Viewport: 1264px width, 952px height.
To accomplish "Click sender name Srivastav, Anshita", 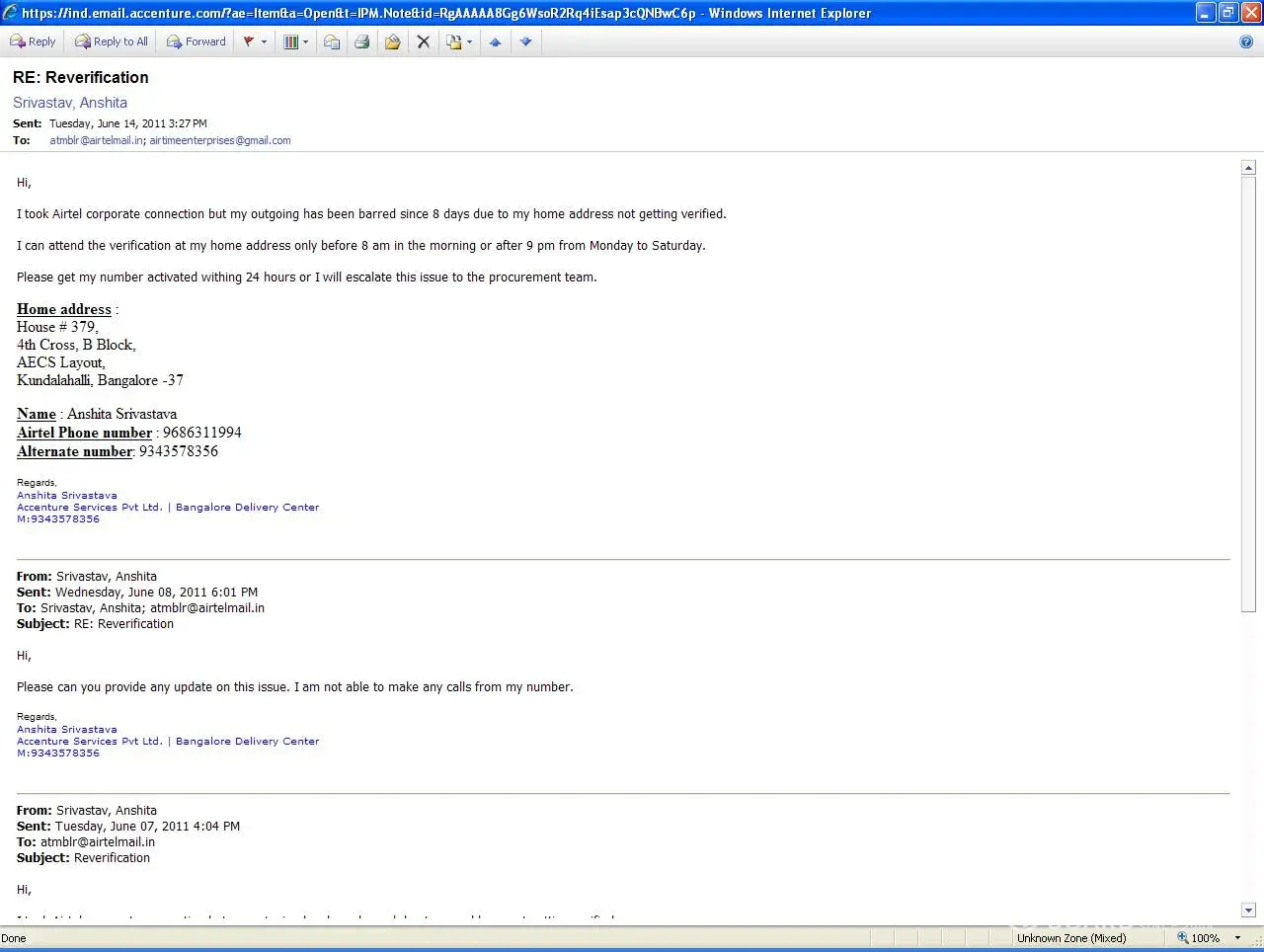I will (x=70, y=103).
